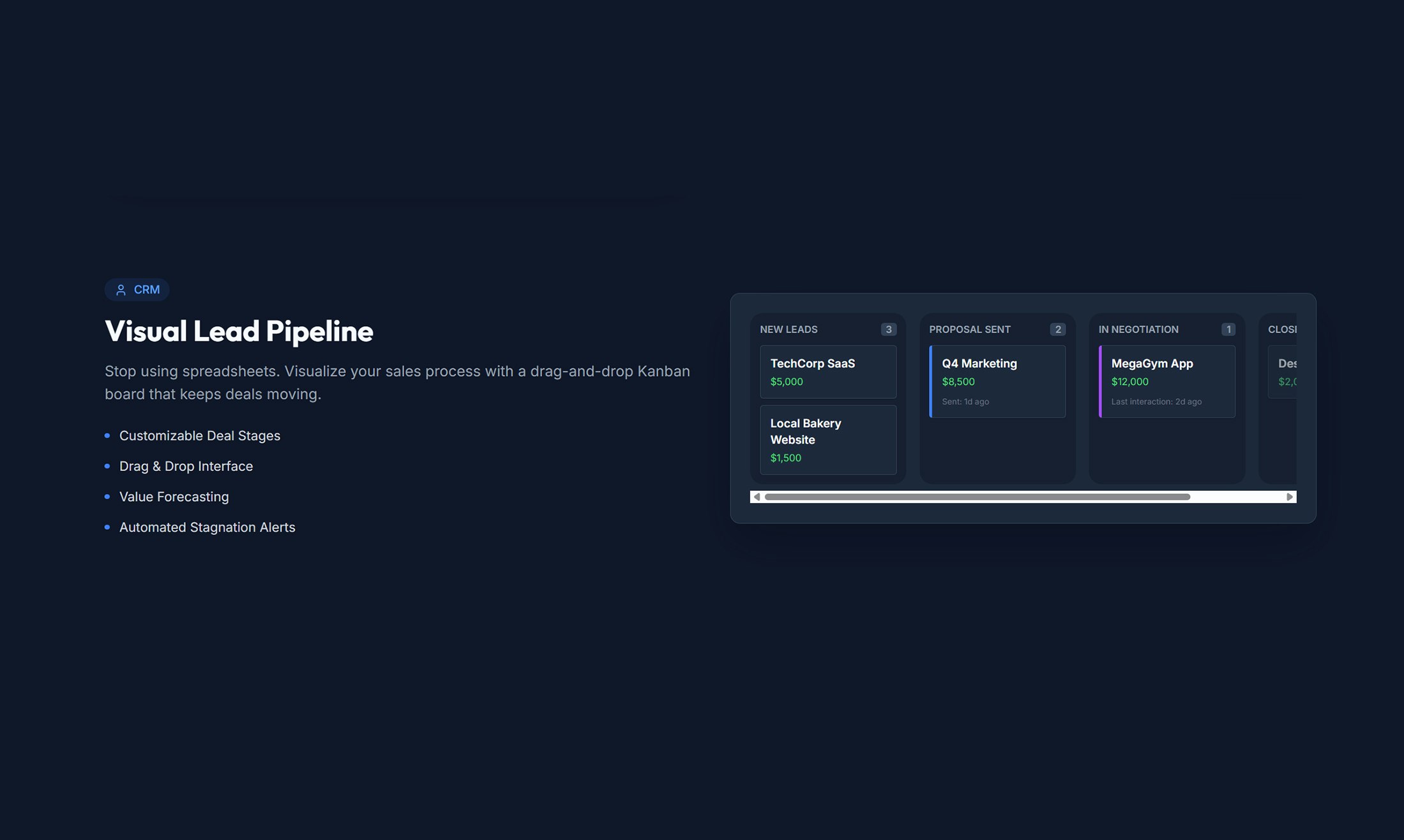Click the CRM badge label
This screenshot has width=1404, height=840.
click(x=146, y=290)
